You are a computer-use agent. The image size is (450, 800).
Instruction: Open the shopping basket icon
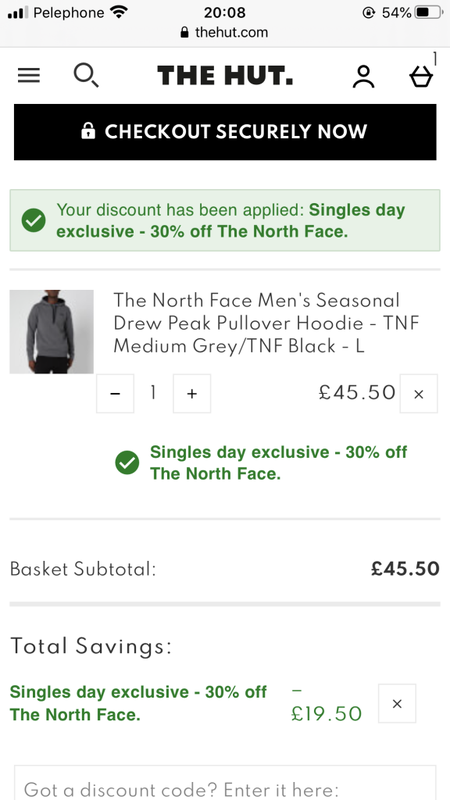pyautogui.click(x=421, y=77)
